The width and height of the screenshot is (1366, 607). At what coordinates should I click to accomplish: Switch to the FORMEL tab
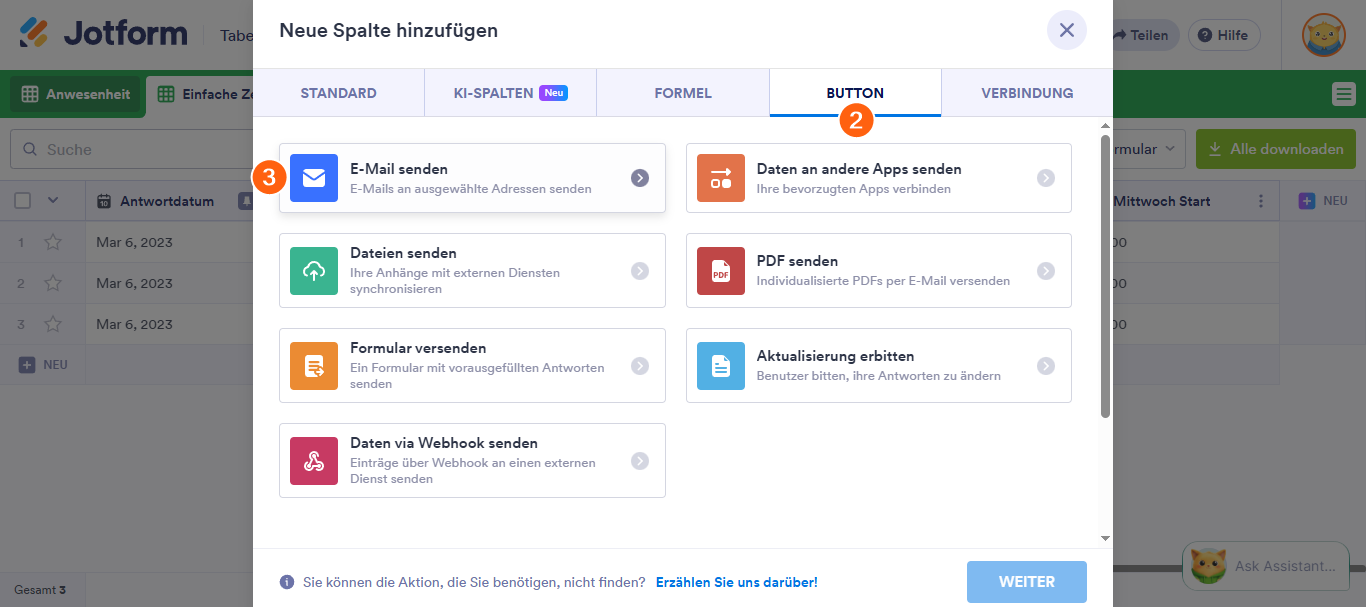coord(683,93)
